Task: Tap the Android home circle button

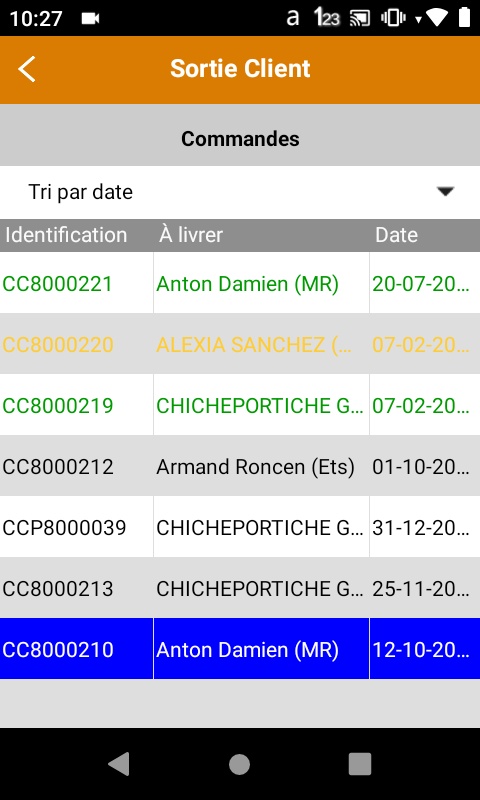Action: [239, 764]
